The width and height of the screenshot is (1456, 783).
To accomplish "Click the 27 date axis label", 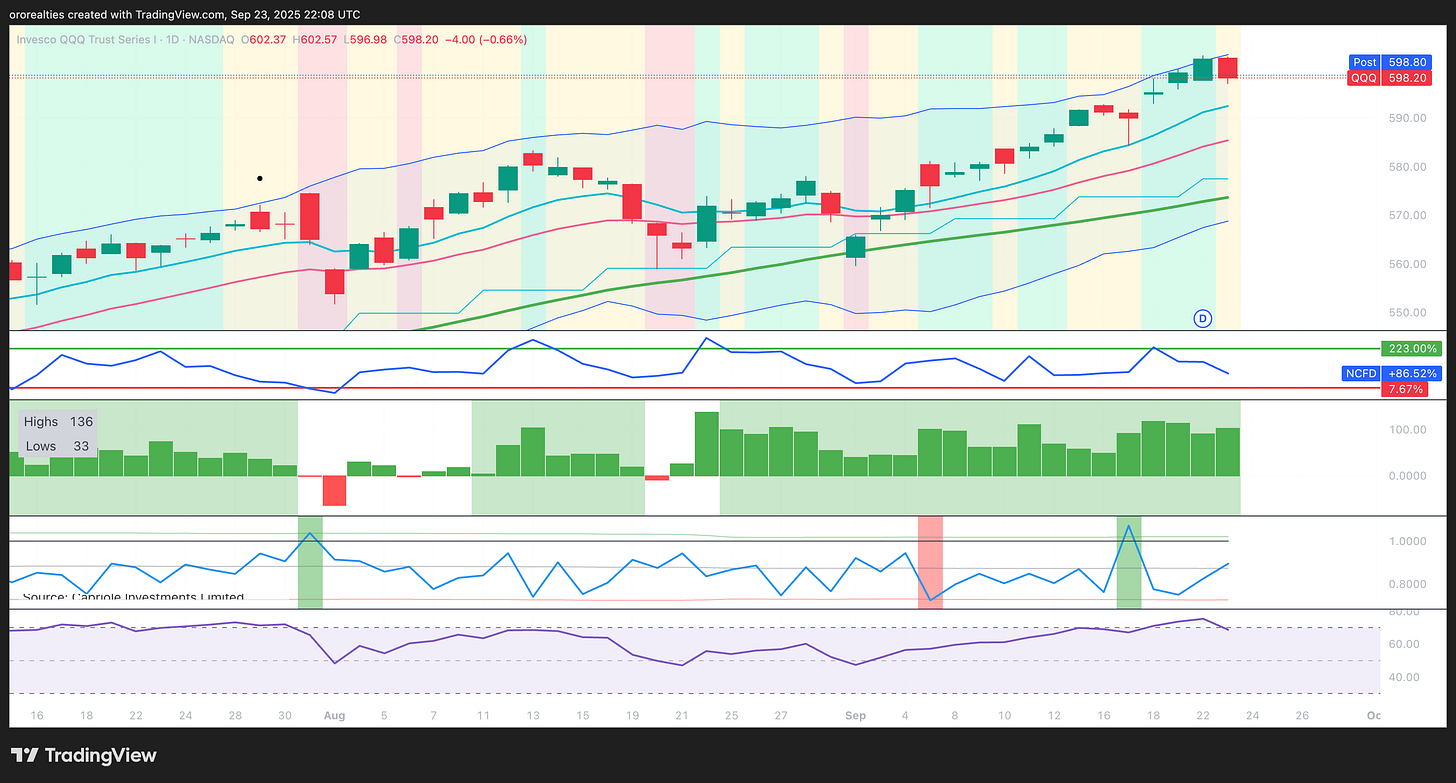I will click(x=780, y=716).
